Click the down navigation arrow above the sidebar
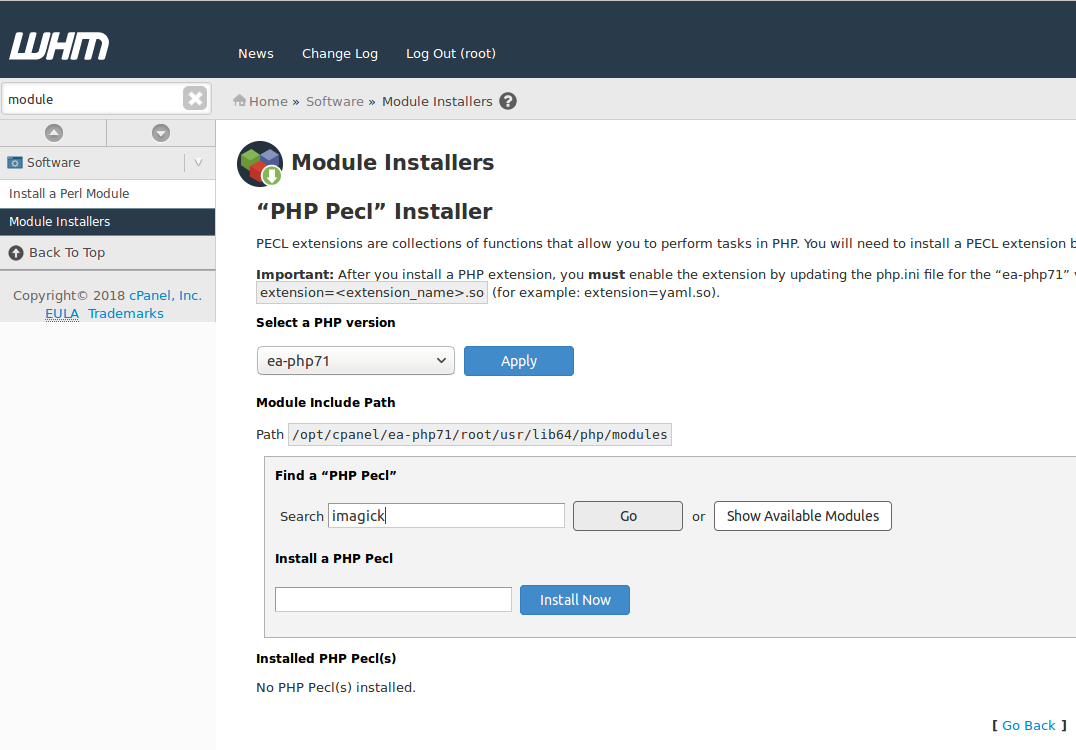 pos(160,132)
